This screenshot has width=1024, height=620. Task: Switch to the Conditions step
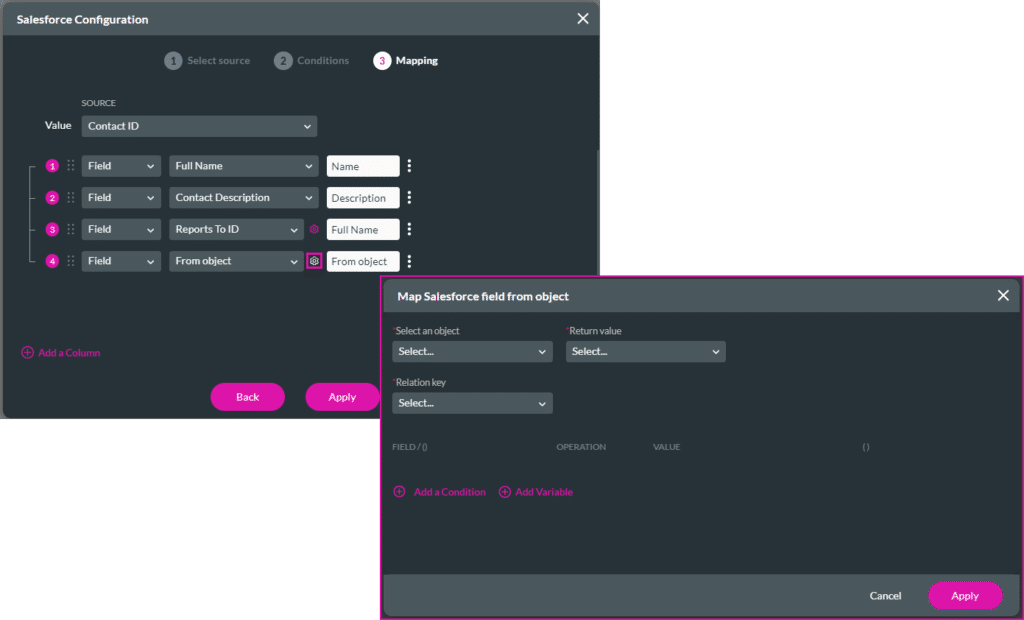[312, 61]
